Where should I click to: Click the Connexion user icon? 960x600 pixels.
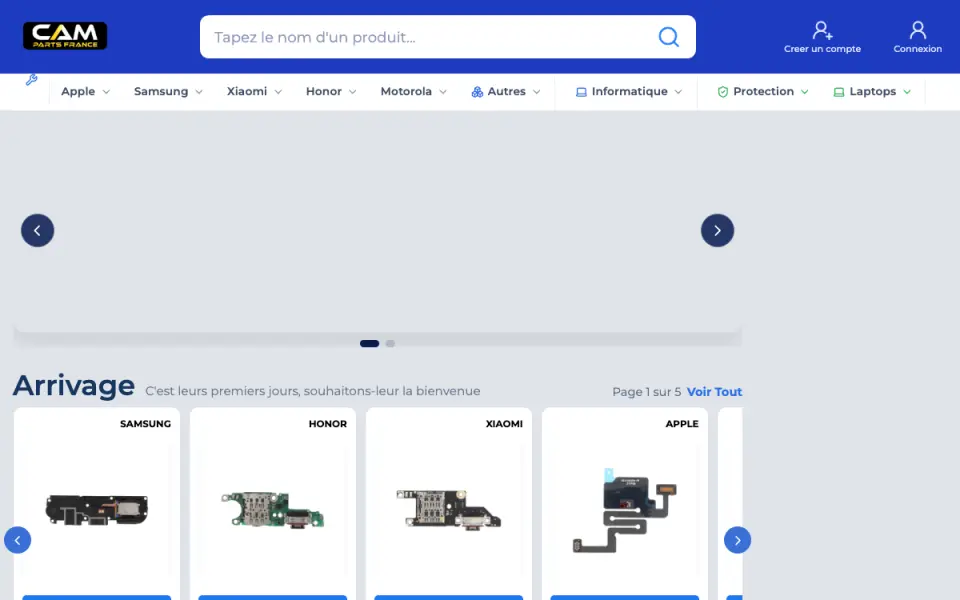917,29
